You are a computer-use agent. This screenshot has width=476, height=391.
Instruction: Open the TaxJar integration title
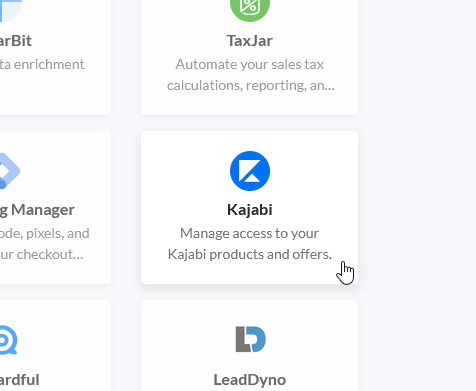(250, 41)
